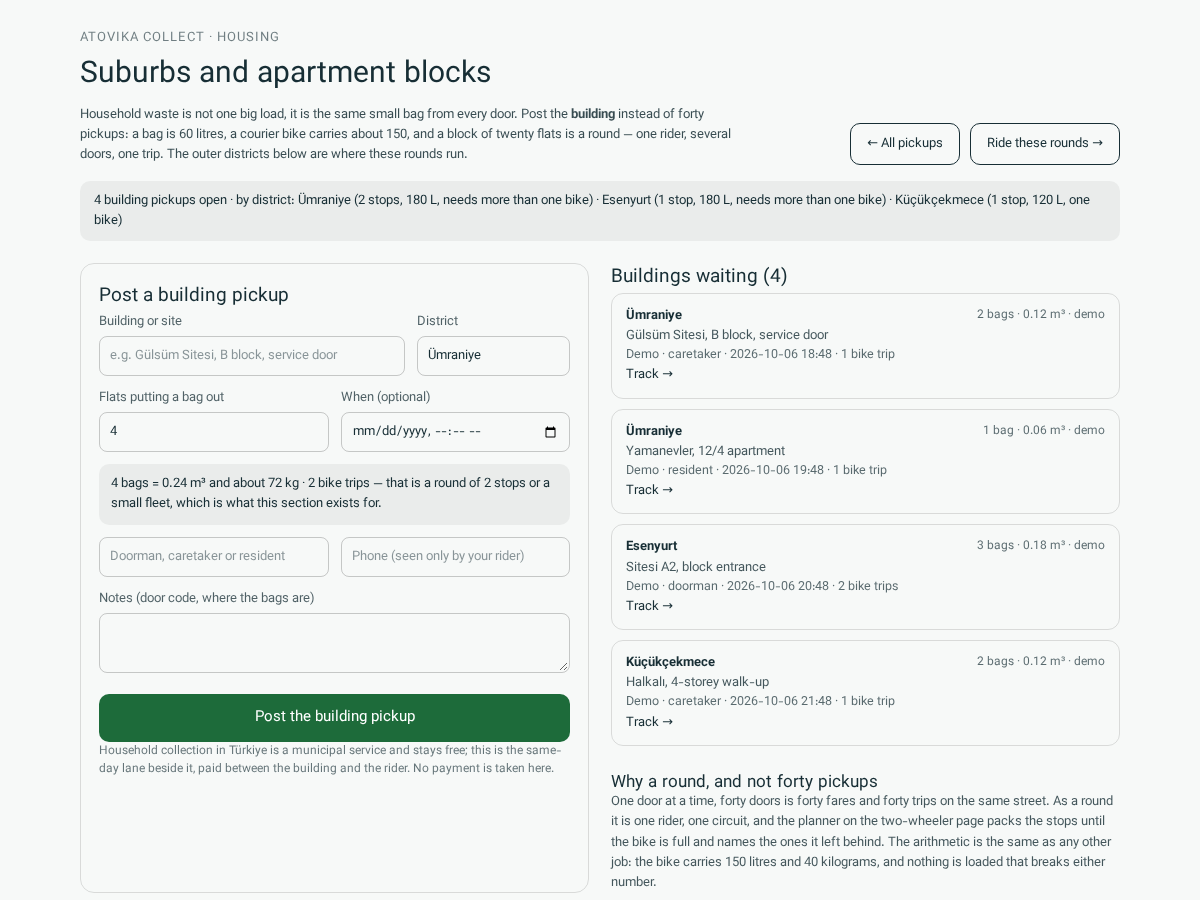This screenshot has height=900, width=1200.
Task: Open the calendar picker icon in the When field
Action: click(x=550, y=432)
